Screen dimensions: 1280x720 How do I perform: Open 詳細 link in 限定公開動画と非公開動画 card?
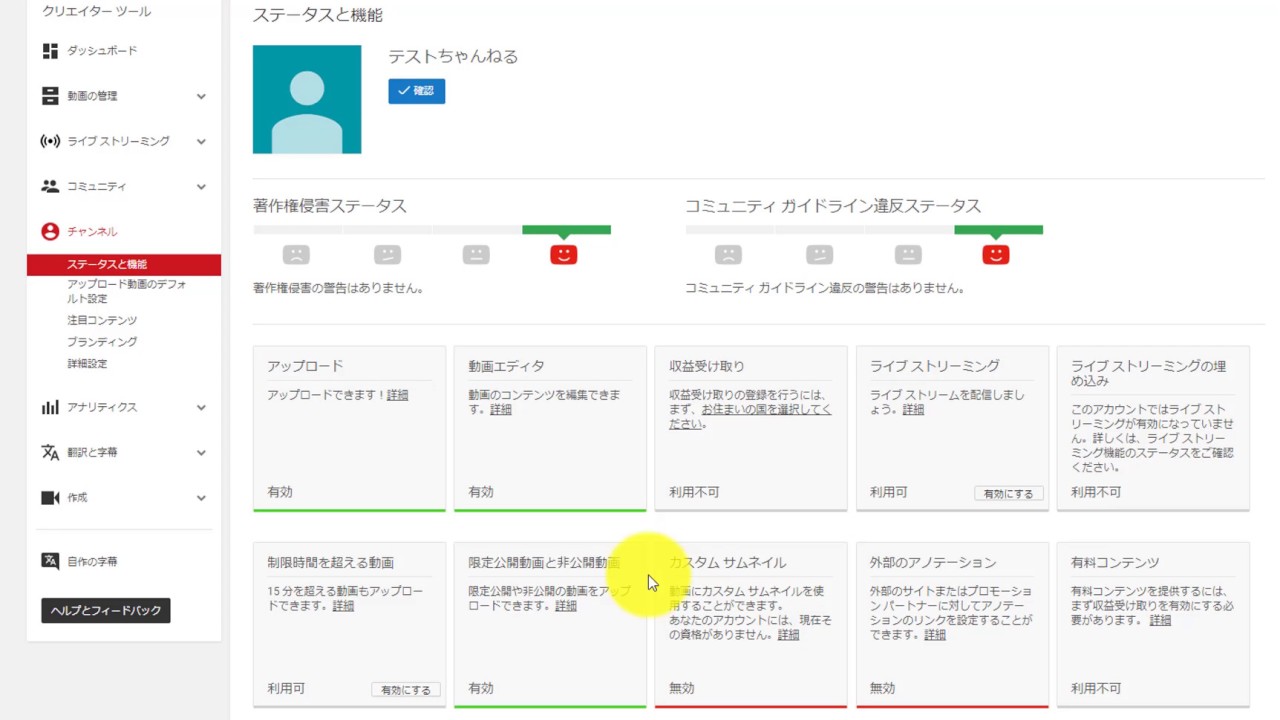[566, 606]
